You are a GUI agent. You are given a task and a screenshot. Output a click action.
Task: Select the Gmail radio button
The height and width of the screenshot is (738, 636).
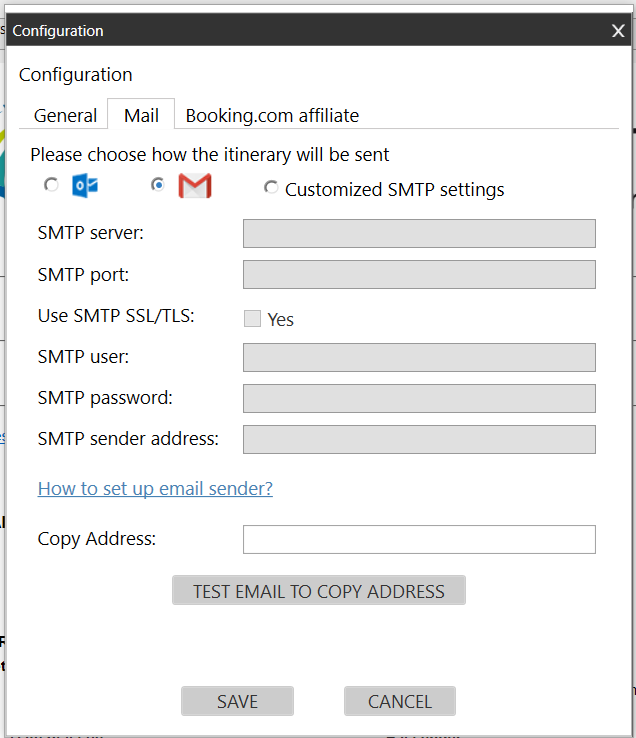(157, 185)
